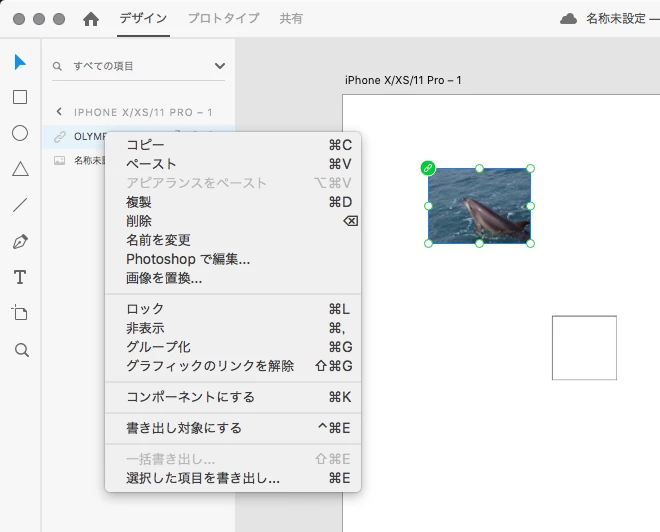The height and width of the screenshot is (532, 660).
Task: Select the Polygon triangle tool
Action: point(20,169)
